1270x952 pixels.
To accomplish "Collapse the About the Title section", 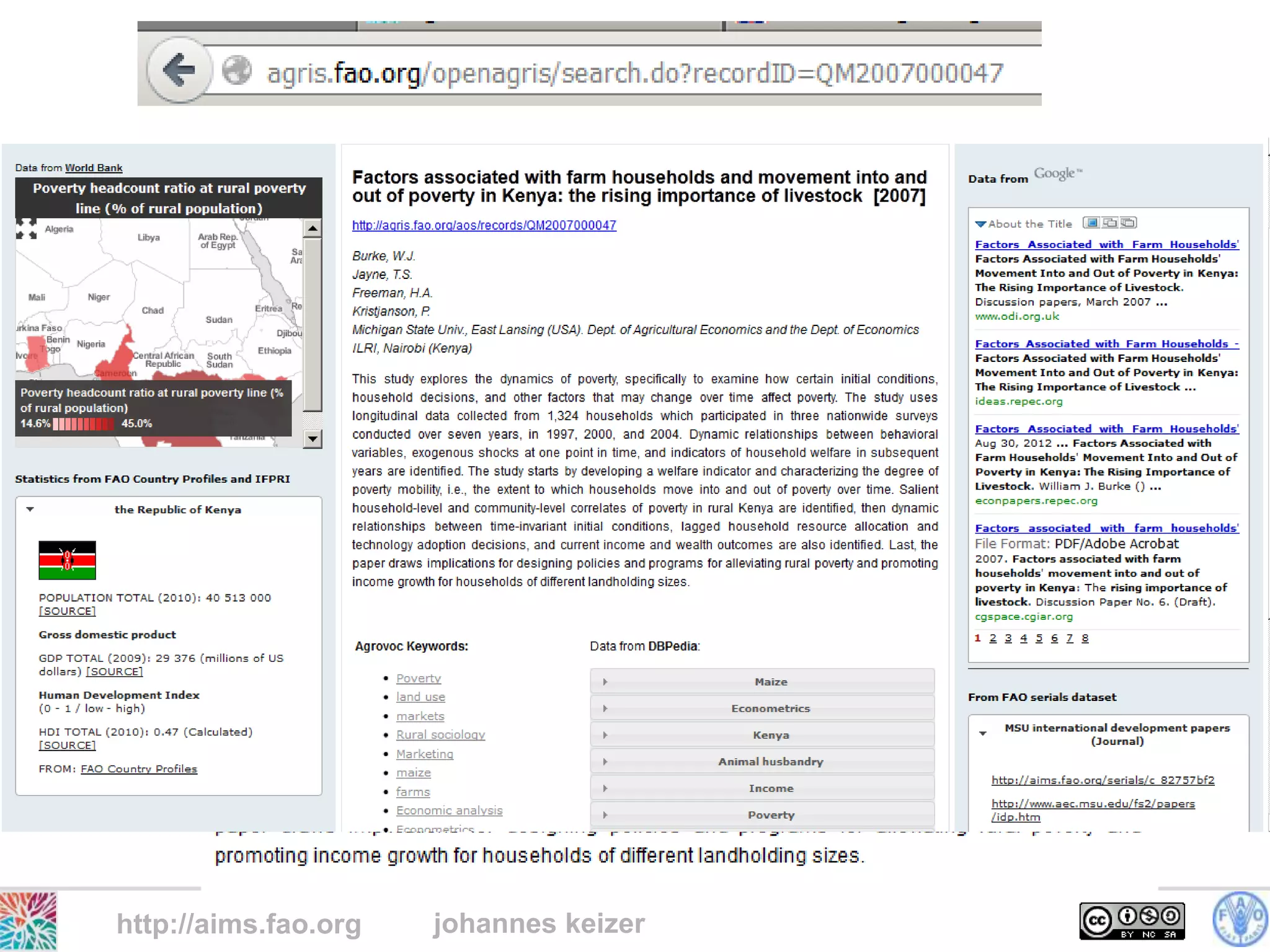I will click(980, 224).
